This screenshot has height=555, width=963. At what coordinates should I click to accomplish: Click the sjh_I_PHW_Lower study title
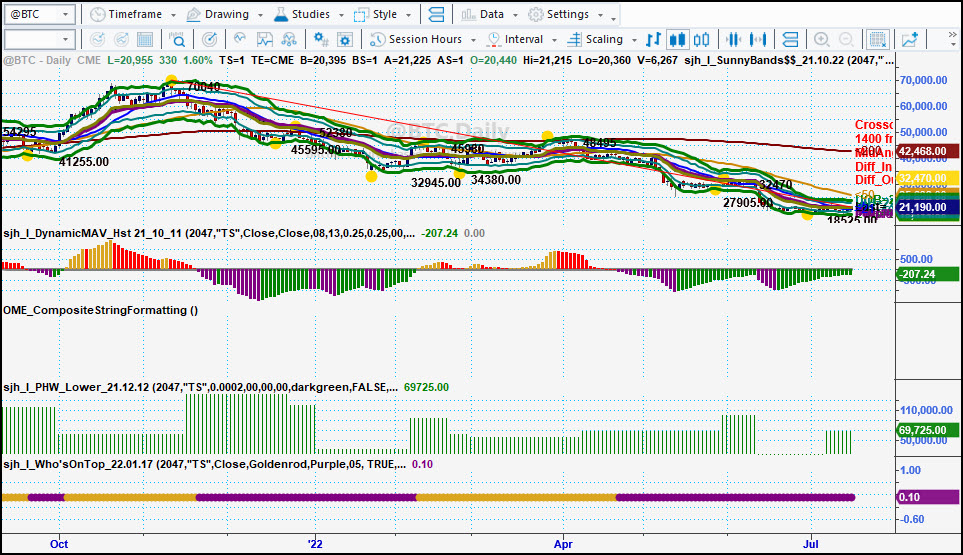coord(200,387)
